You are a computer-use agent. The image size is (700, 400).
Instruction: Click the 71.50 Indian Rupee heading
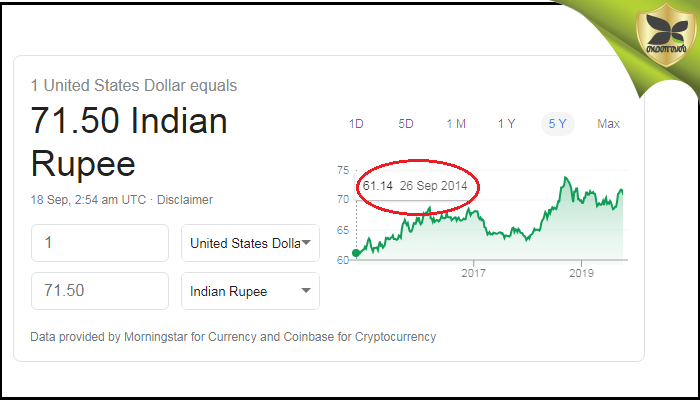tap(130, 142)
